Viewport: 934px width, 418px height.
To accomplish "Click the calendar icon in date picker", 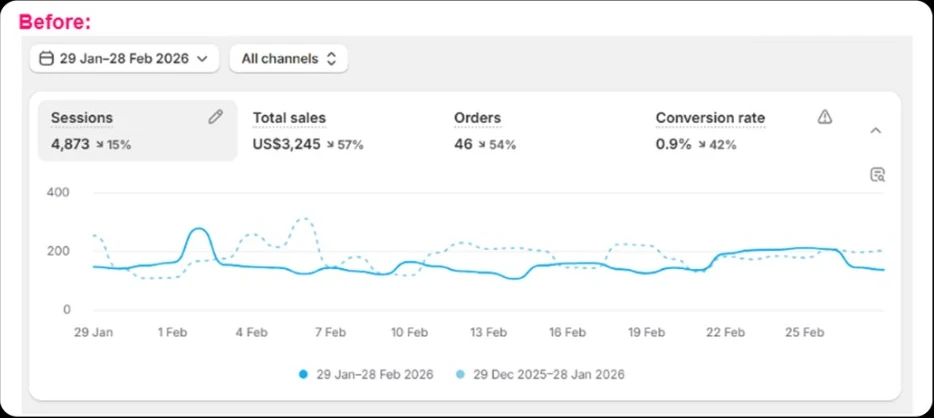I will (x=46, y=58).
